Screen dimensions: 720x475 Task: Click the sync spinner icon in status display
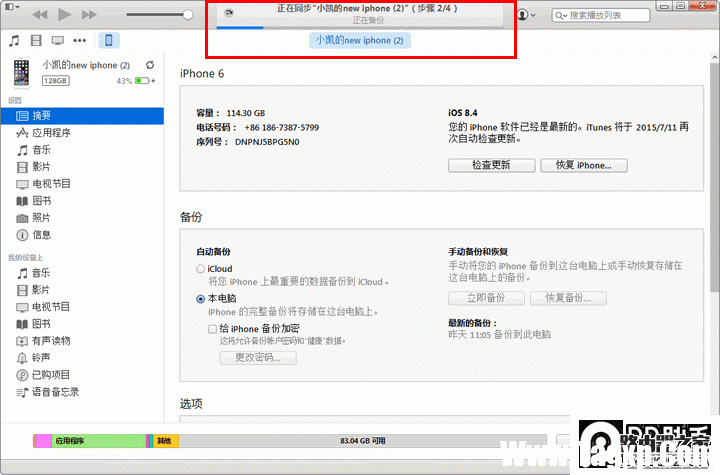[228, 13]
